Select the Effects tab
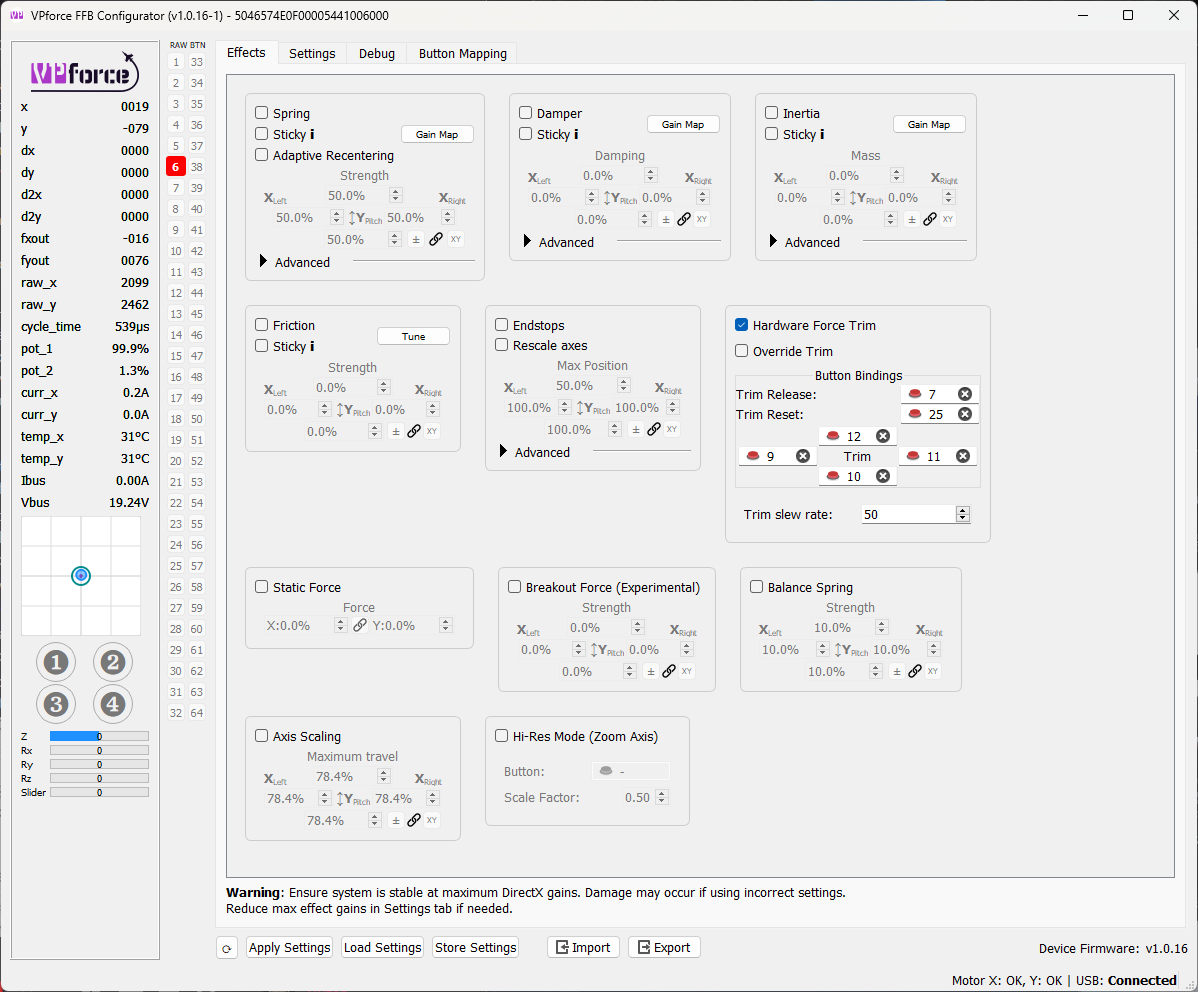Viewport: 1198px width, 992px height. pos(246,53)
